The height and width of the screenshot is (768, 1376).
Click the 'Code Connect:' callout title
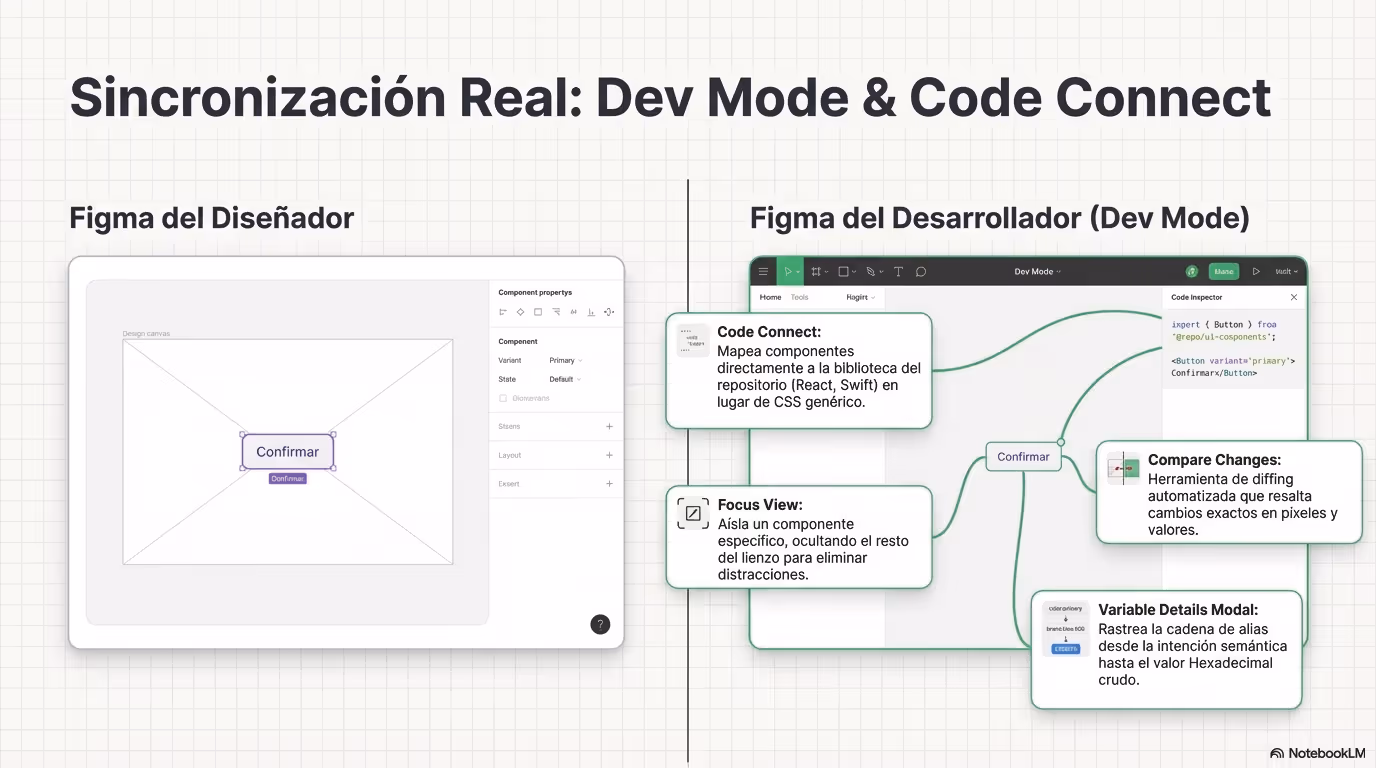pos(769,332)
